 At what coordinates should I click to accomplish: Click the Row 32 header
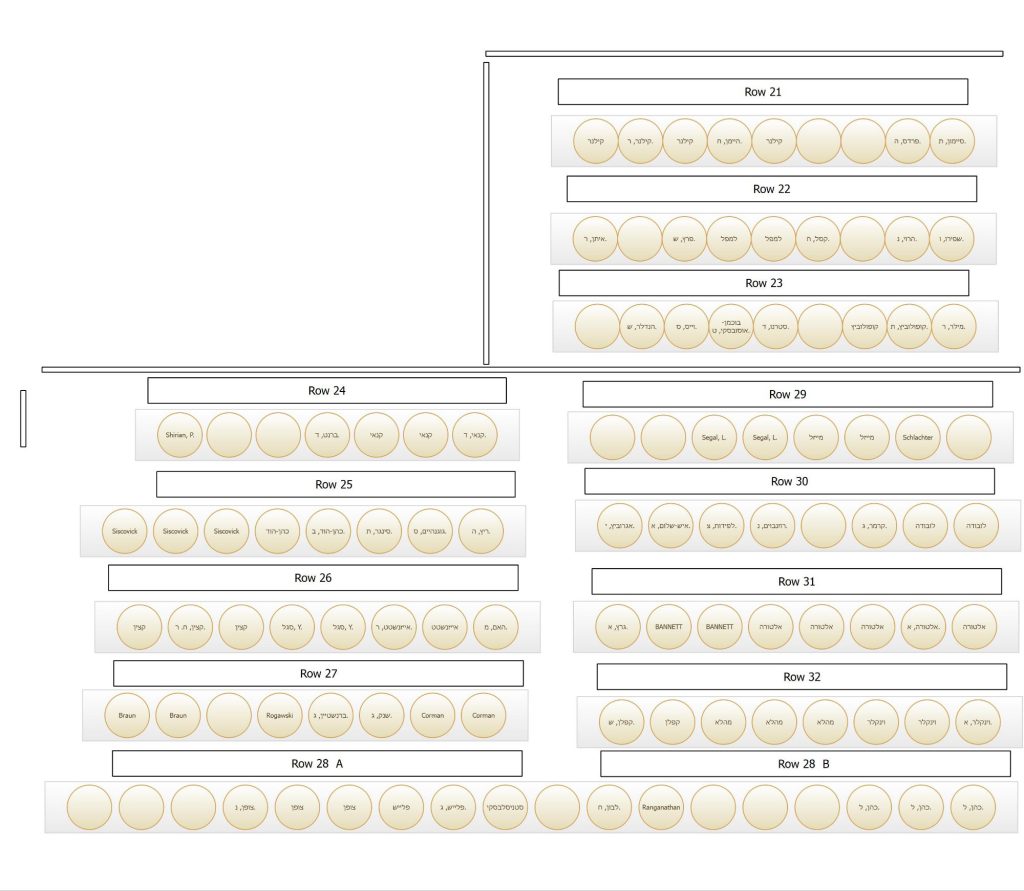pos(801,677)
